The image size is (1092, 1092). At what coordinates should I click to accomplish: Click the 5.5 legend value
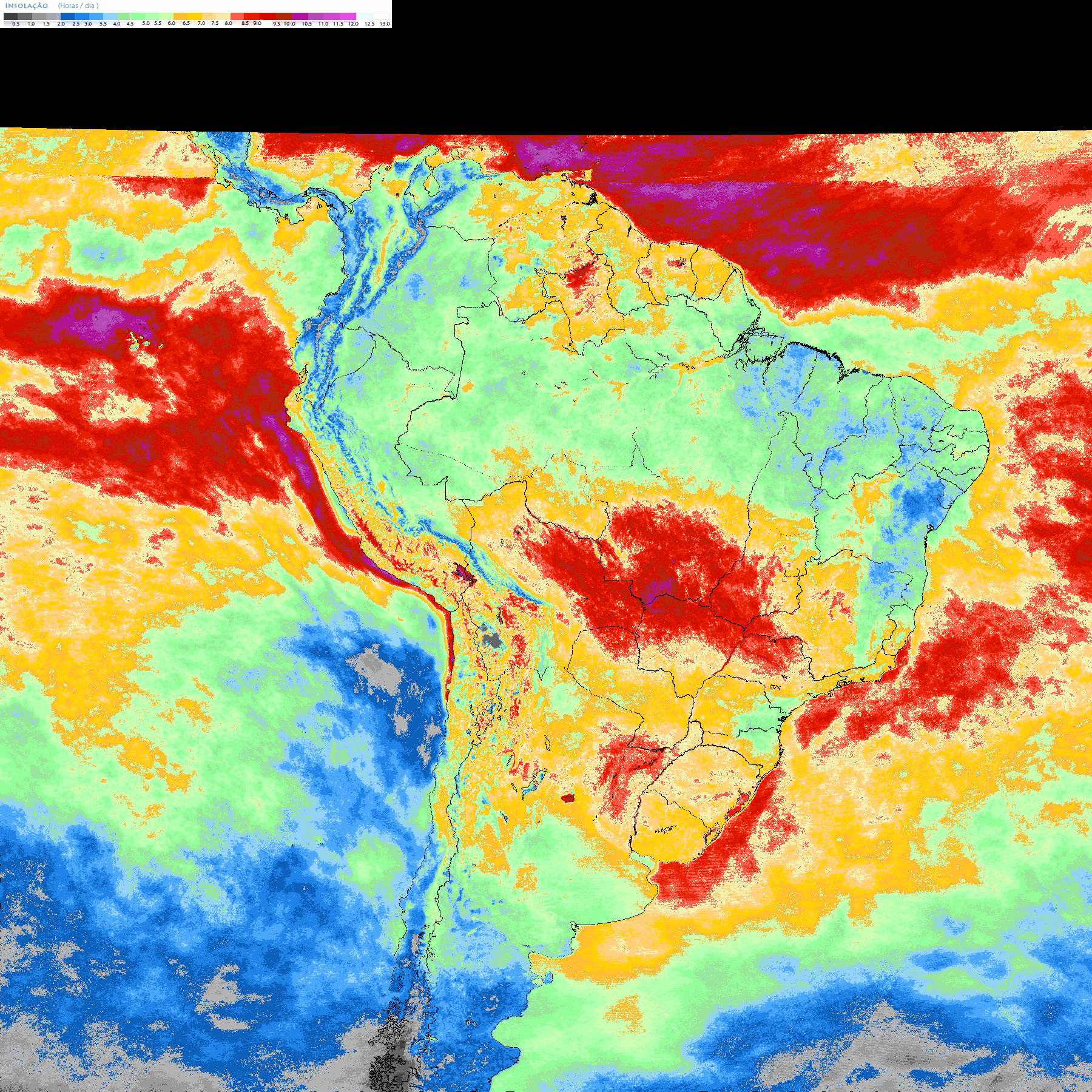[158, 23]
